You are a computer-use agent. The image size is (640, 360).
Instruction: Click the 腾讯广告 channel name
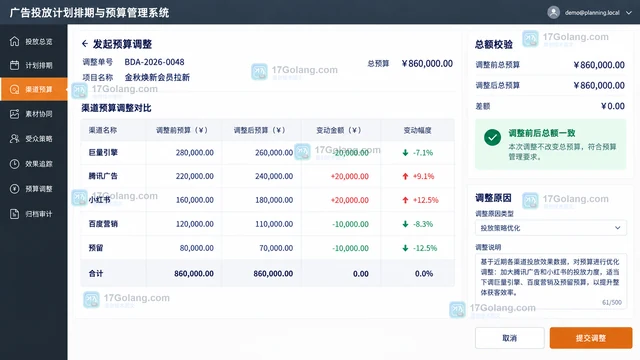pyautogui.click(x=103, y=176)
